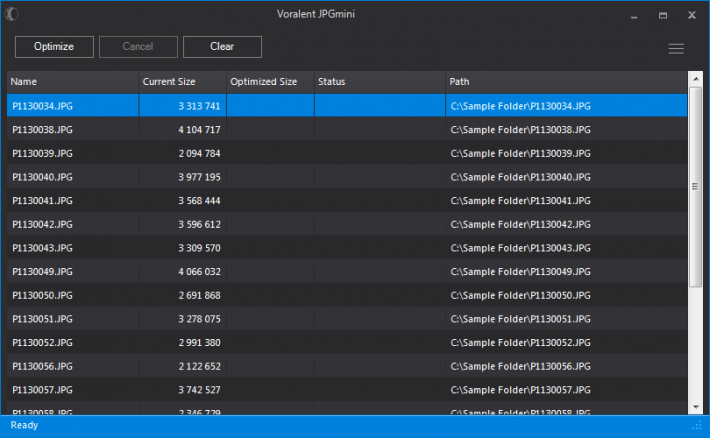This screenshot has height=438, width=710.
Task: Select the file P1130043.JPG
Action: pyautogui.click(x=42, y=248)
